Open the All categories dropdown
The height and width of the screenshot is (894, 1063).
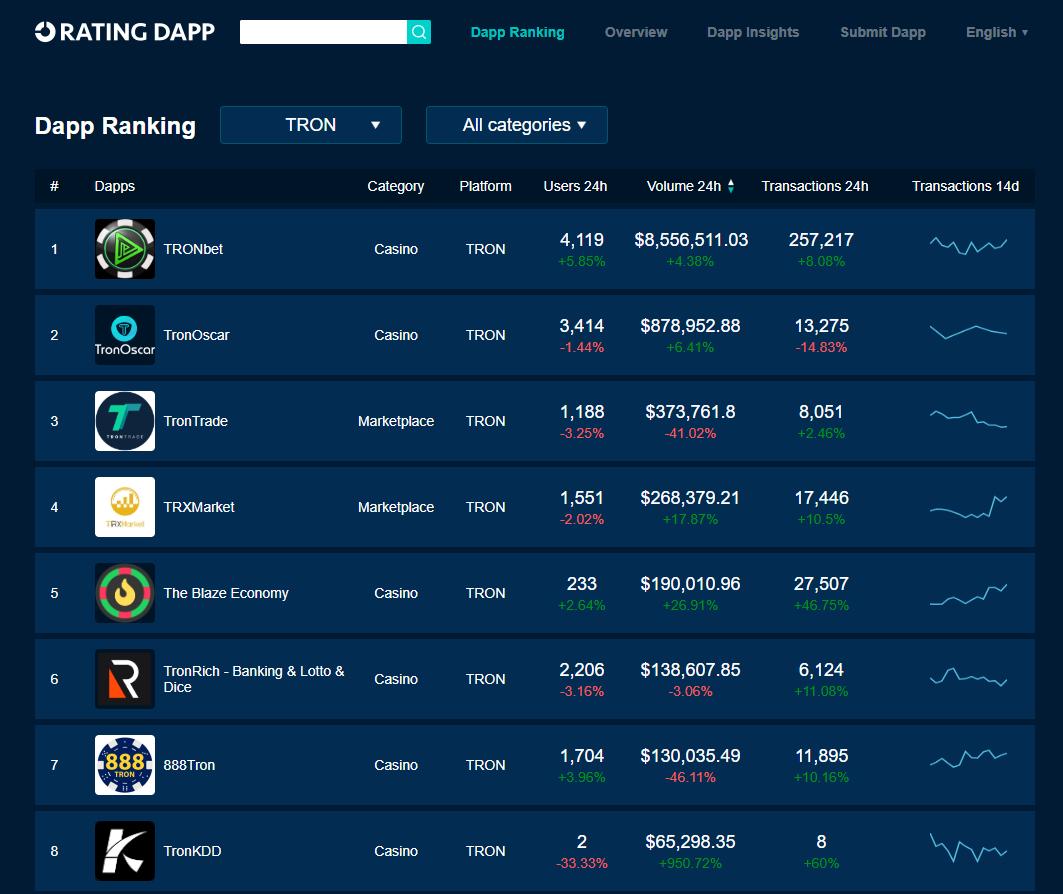517,125
